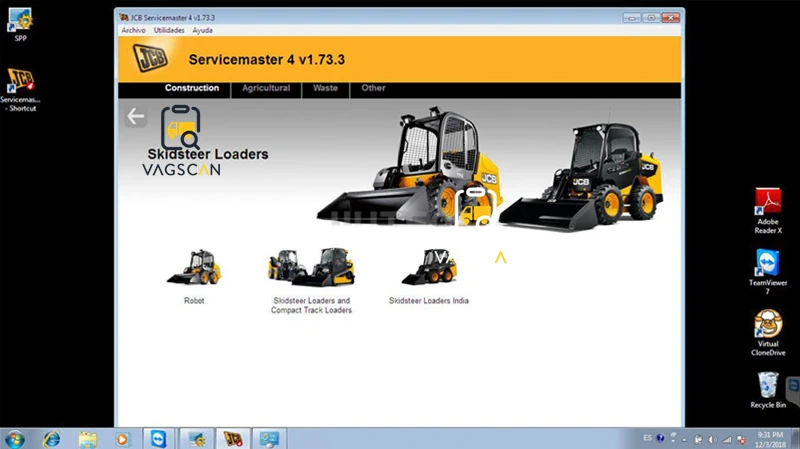This screenshot has height=449, width=800.
Task: Switch to the Agricultural tab
Action: click(266, 88)
